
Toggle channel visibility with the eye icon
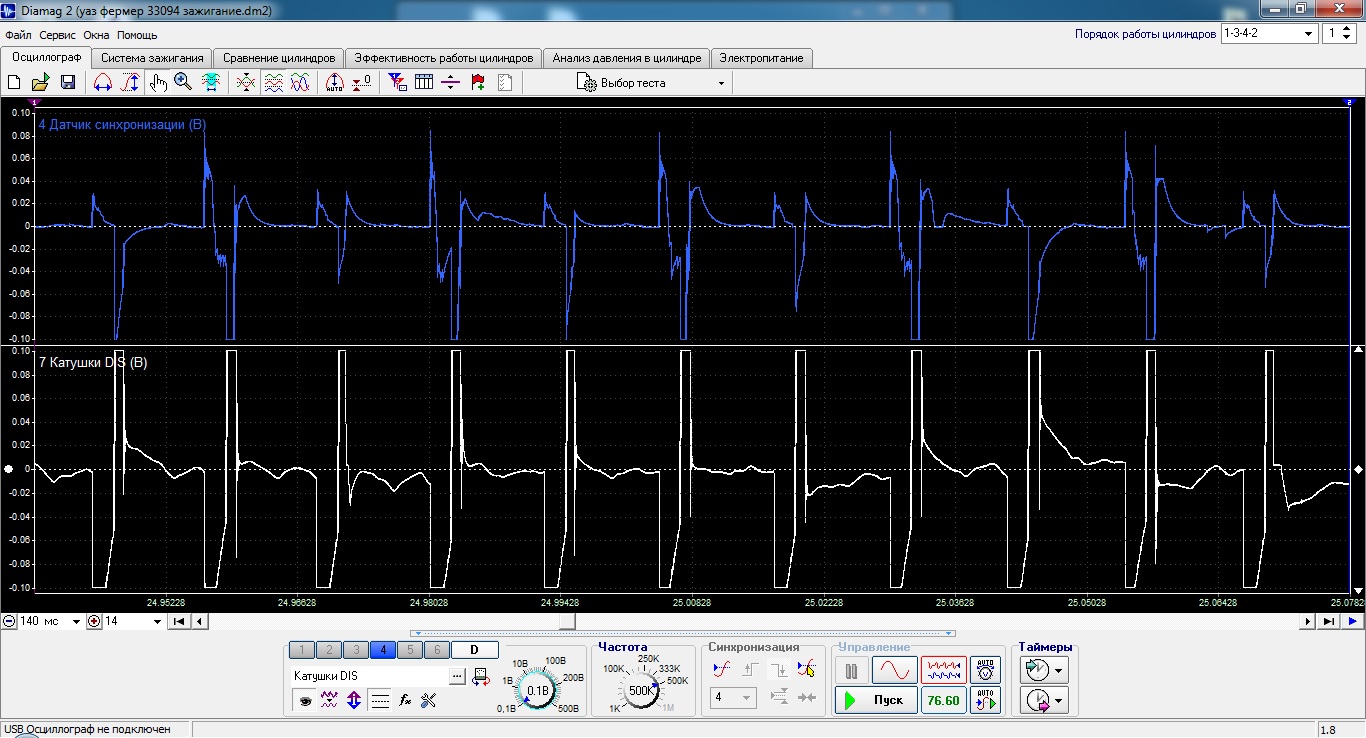point(304,701)
